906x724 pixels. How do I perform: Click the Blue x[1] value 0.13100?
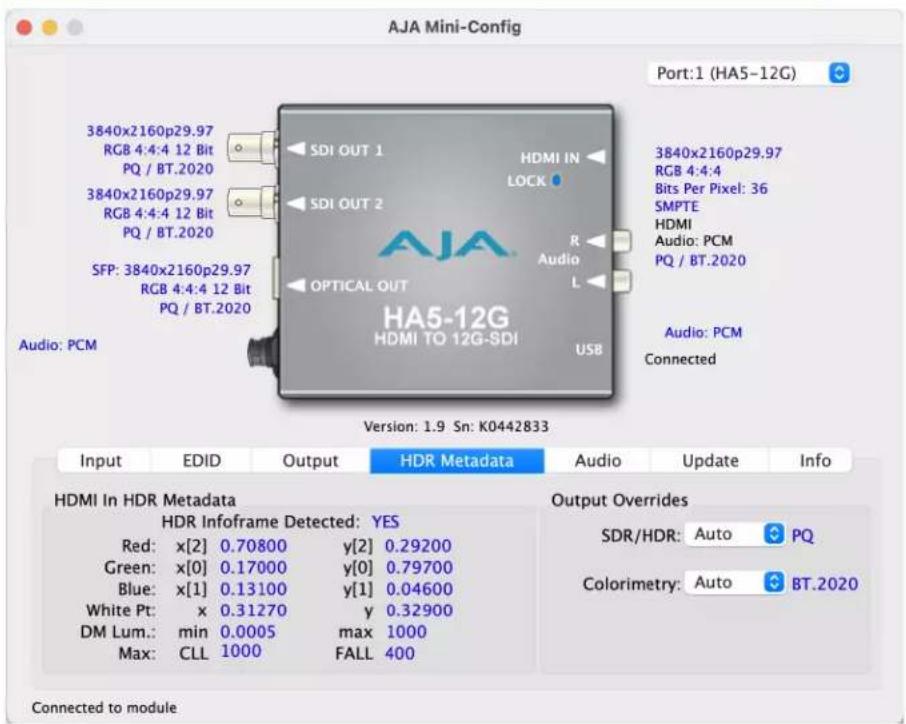[254, 589]
